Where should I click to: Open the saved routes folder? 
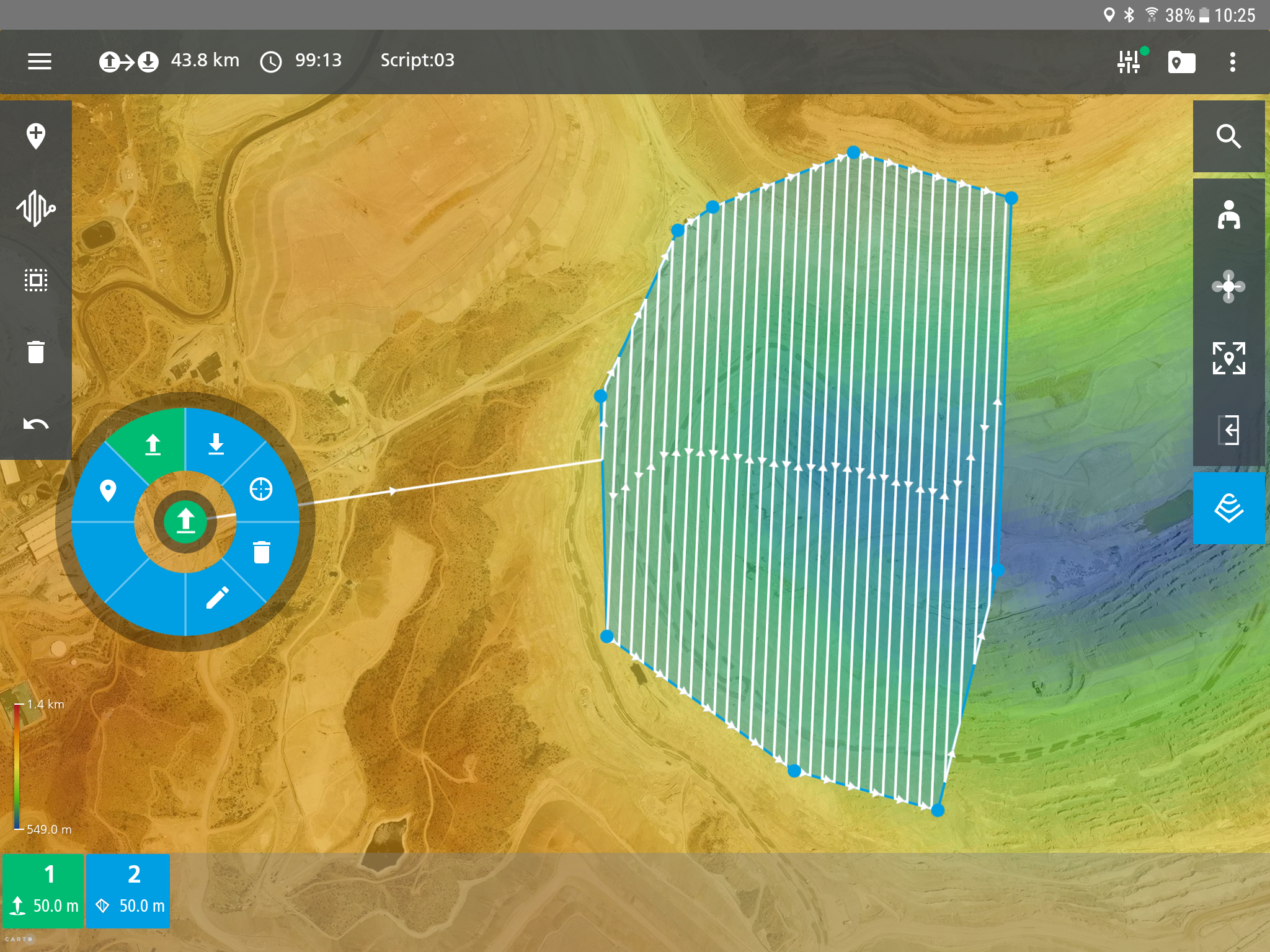click(x=1181, y=62)
